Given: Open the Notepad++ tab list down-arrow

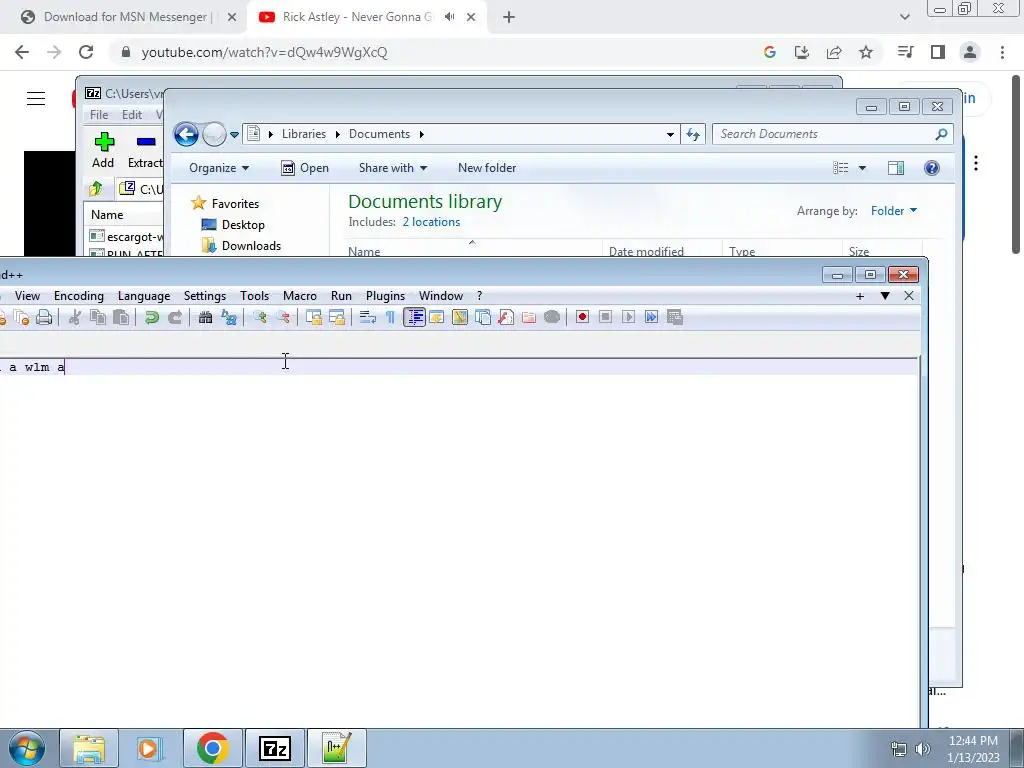Looking at the screenshot, I should (885, 296).
